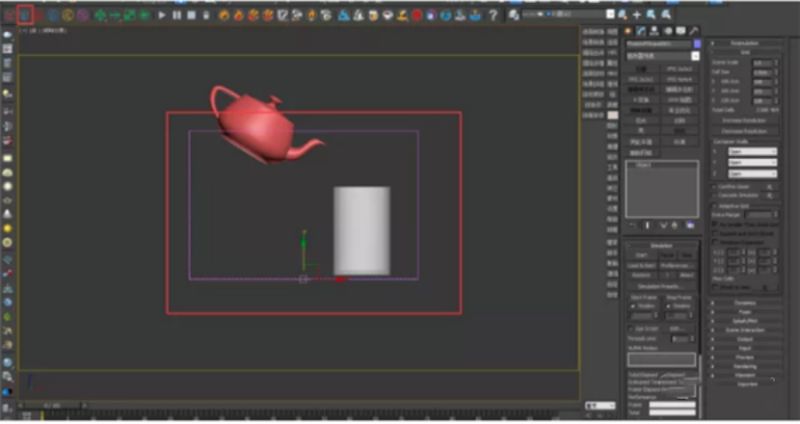Open the Motion tab of command panel

point(667,31)
